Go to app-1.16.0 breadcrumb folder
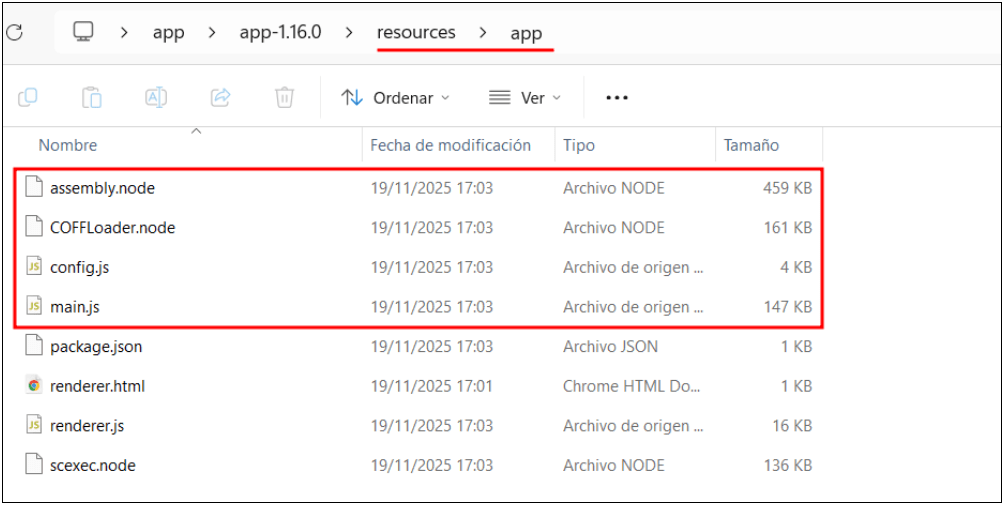 (x=280, y=33)
